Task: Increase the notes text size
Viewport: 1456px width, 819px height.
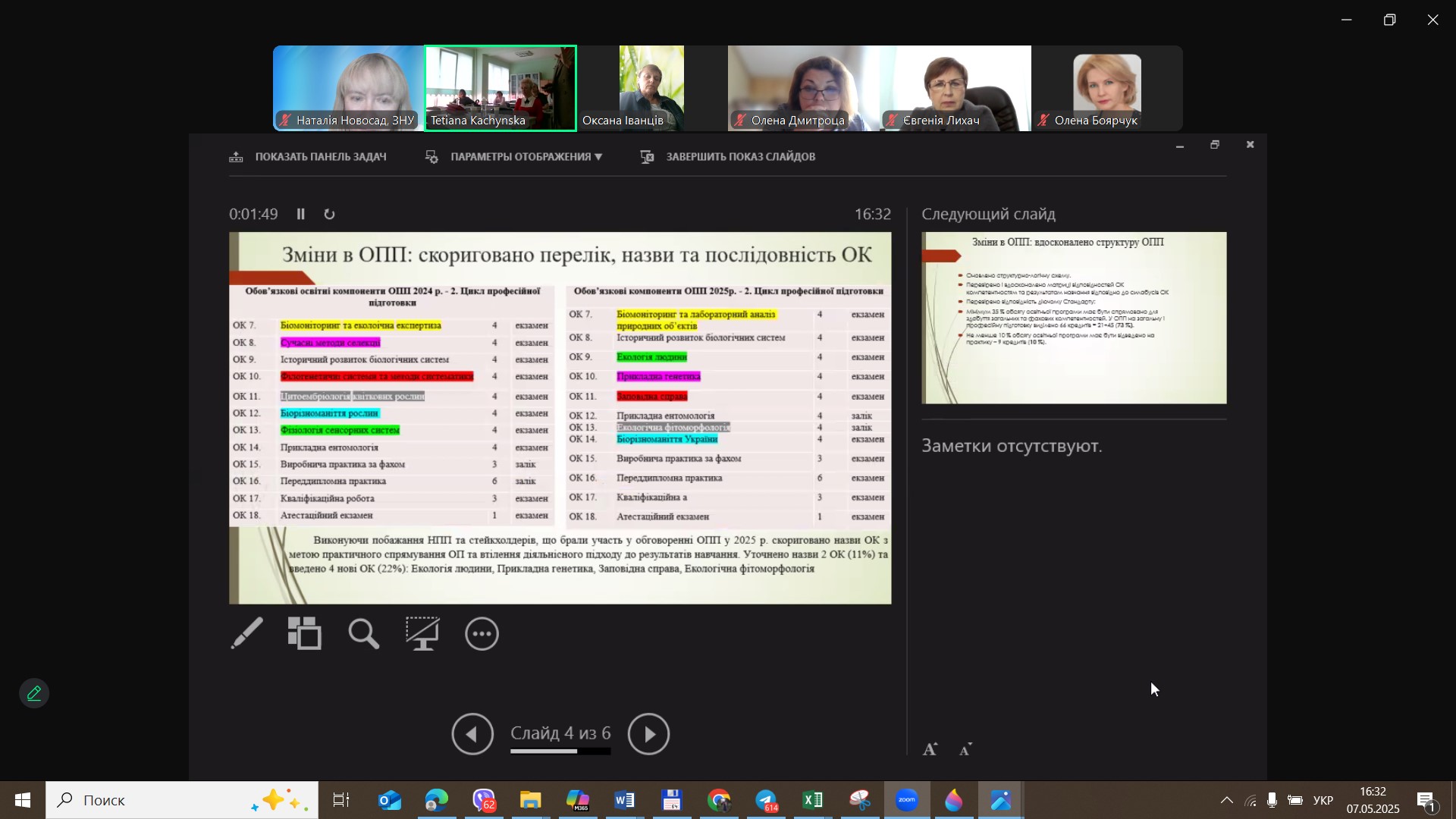Action: click(930, 749)
